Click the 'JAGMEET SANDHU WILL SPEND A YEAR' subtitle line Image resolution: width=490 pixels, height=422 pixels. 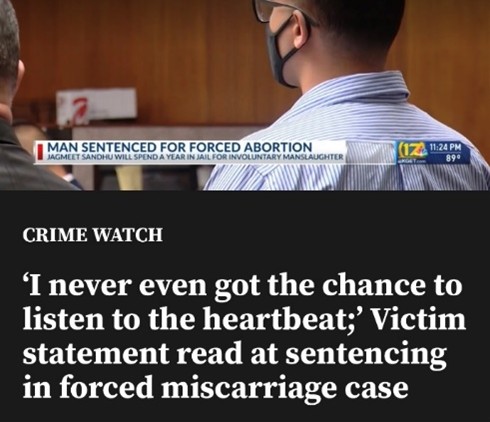pyautogui.click(x=195, y=157)
